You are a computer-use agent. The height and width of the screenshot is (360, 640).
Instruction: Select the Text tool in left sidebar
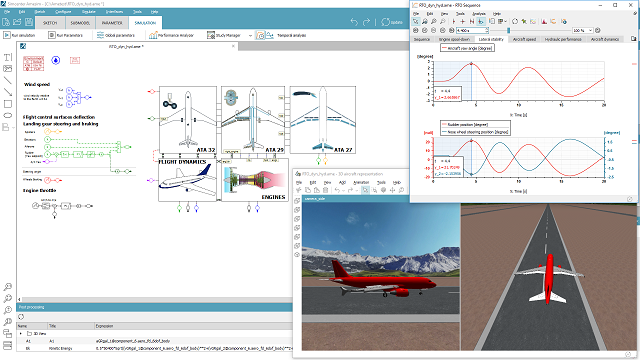pos(8,57)
